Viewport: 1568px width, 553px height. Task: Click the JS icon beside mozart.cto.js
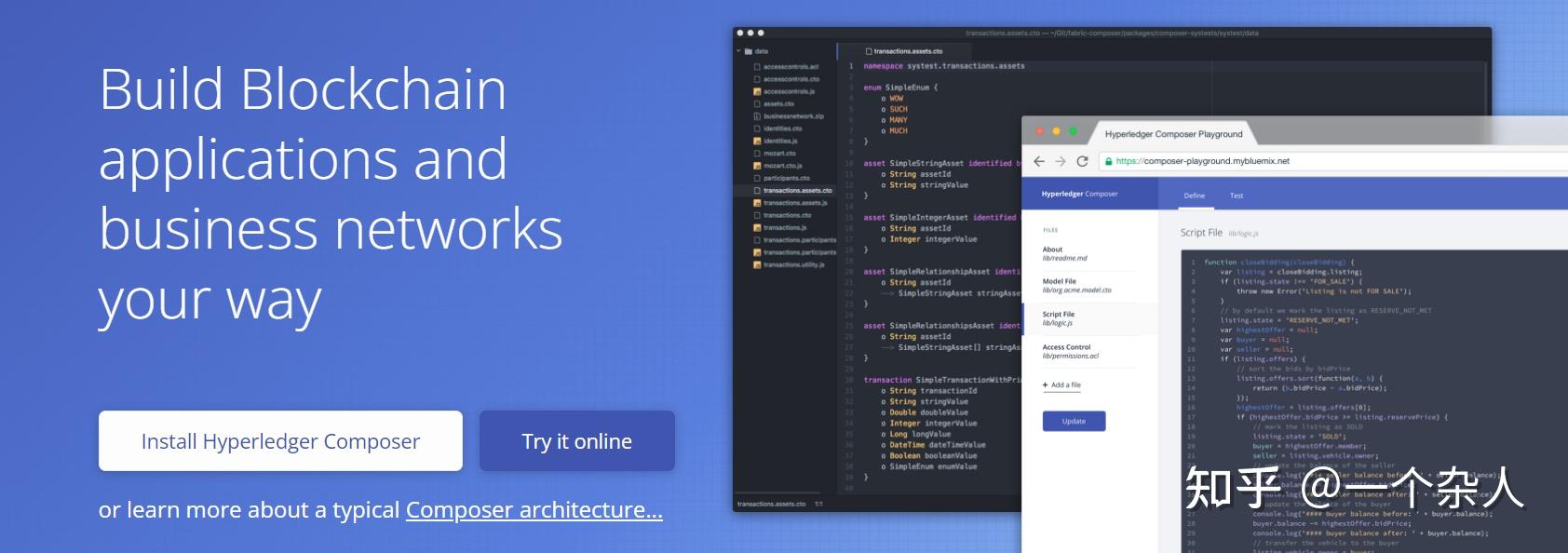point(757,166)
